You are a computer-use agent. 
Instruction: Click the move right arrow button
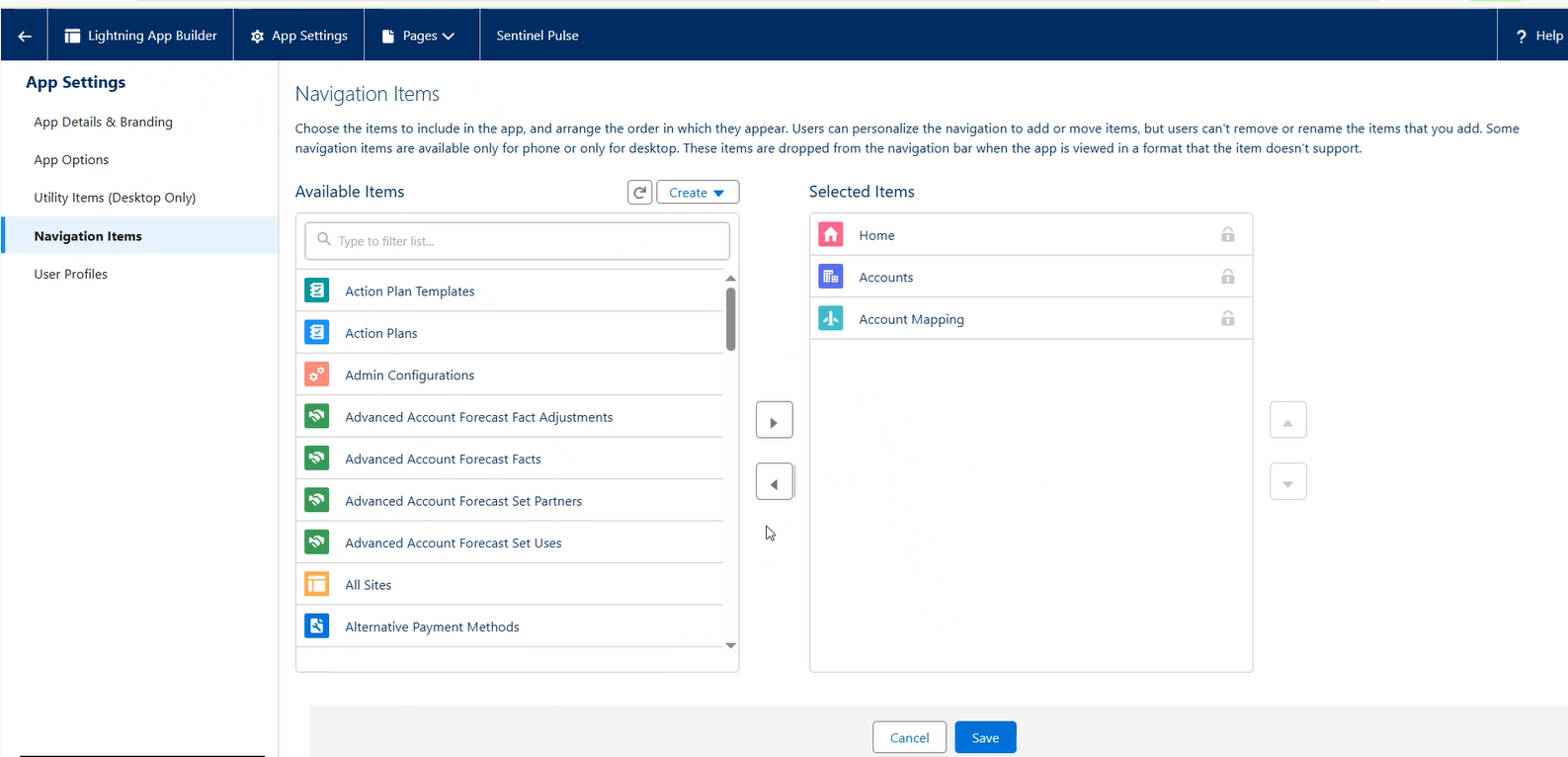(774, 421)
